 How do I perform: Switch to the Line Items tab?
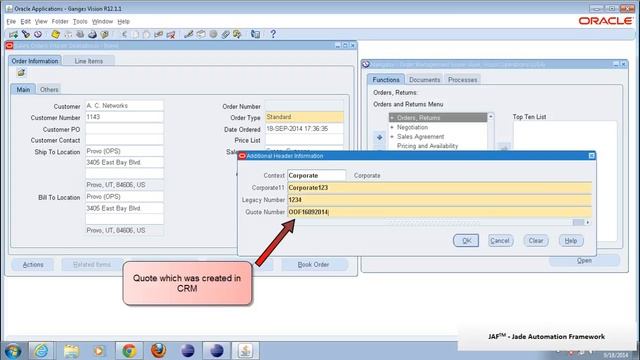(x=89, y=61)
